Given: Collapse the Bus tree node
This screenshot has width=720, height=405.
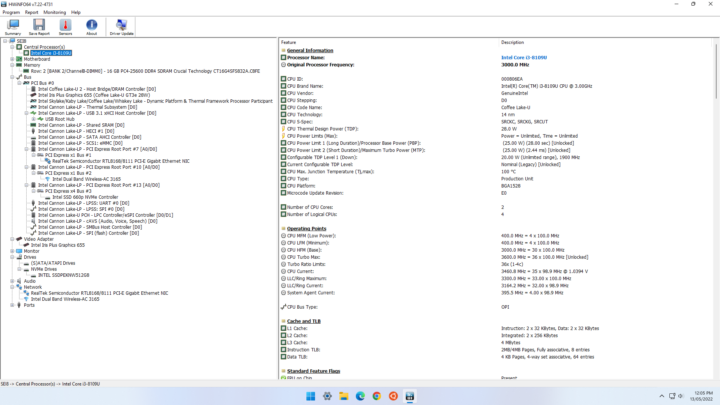Looking at the screenshot, I should point(12,77).
